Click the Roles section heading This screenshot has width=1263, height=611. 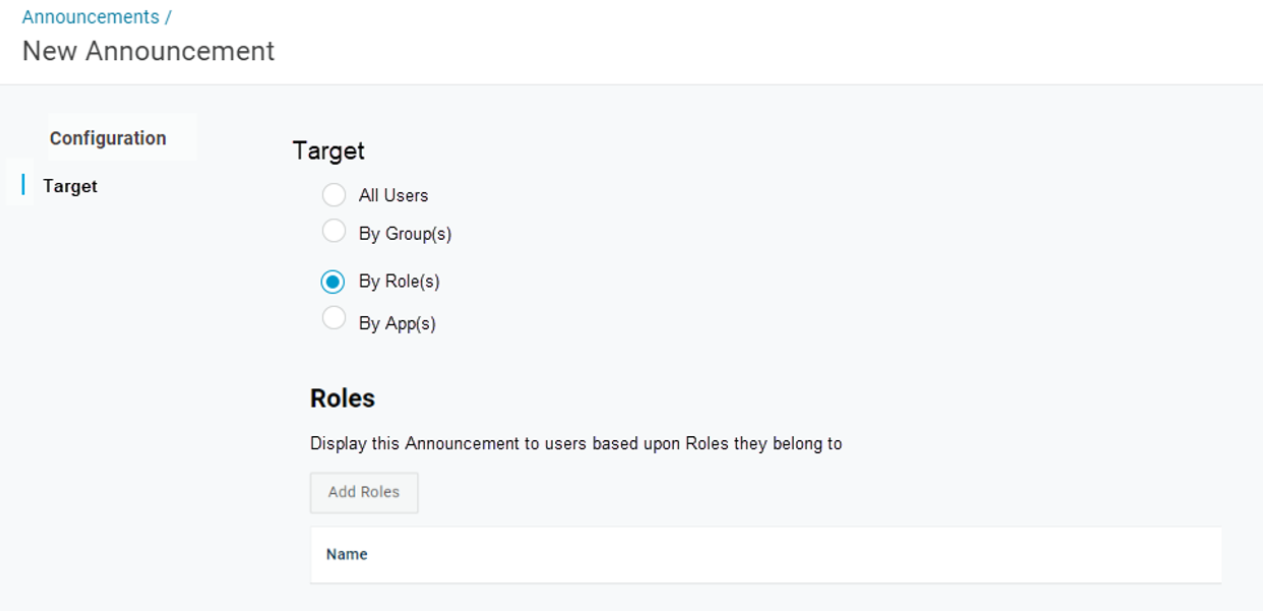(x=342, y=398)
